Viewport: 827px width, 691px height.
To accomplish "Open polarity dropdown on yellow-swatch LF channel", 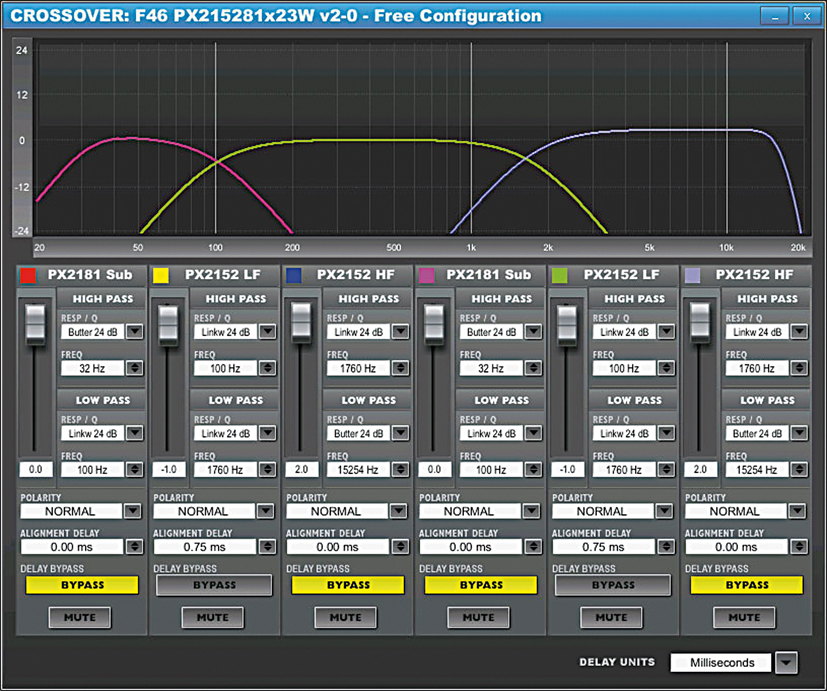I will 265,511.
